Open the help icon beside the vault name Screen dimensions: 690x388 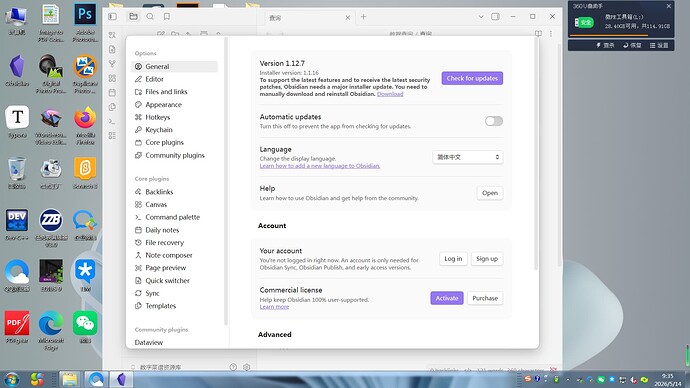click(233, 367)
